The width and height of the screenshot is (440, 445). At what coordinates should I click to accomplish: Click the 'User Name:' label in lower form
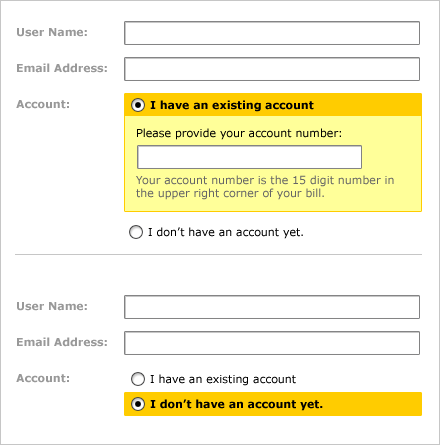pos(52,306)
